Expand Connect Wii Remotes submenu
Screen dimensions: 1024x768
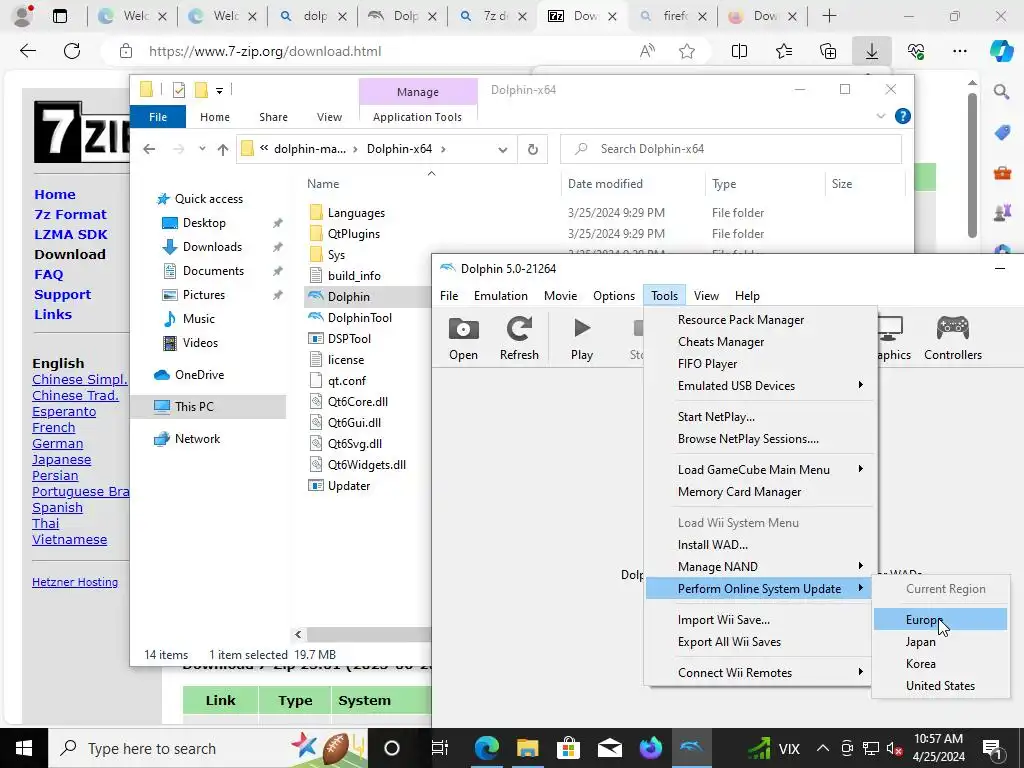tap(759, 673)
